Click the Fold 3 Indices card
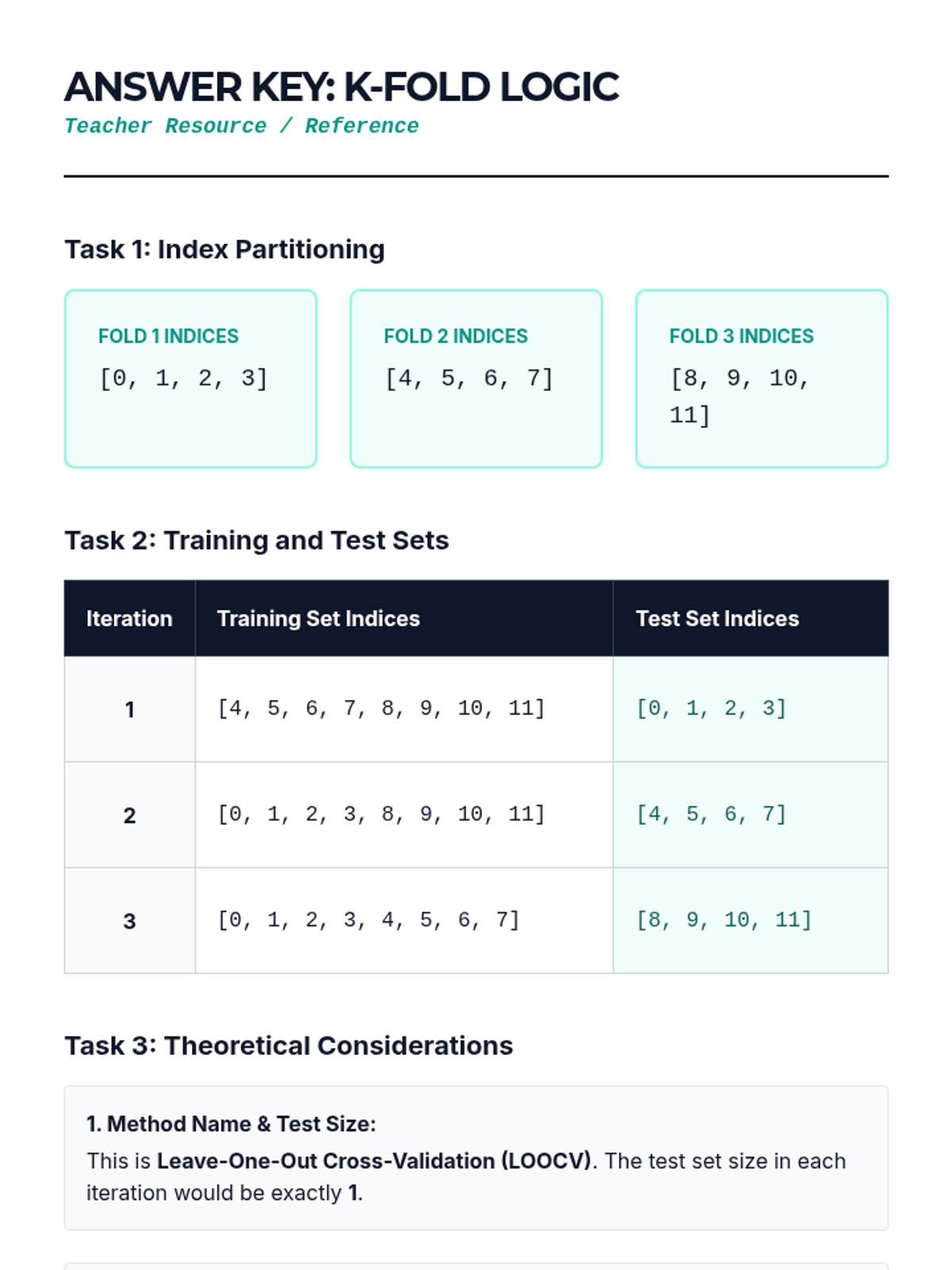 tap(762, 379)
